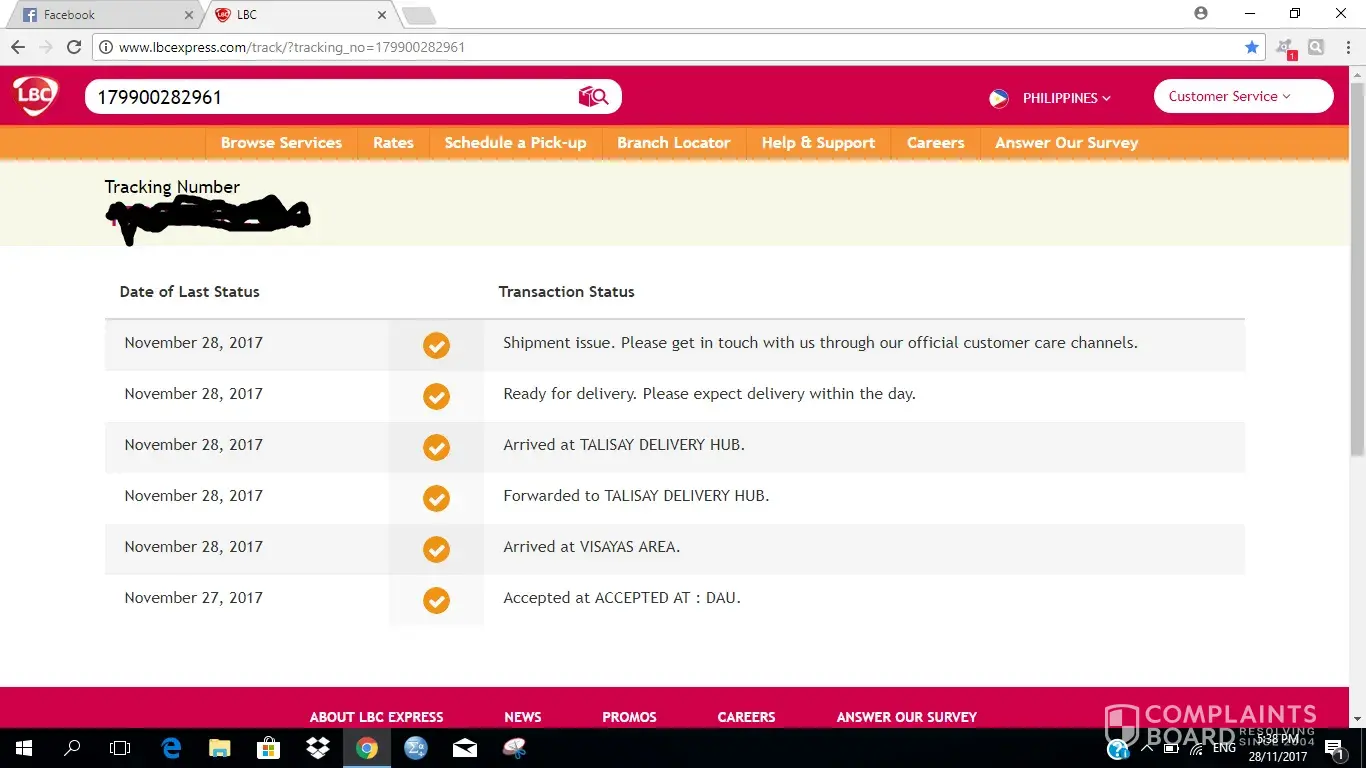Launch Microsoft Edge from the taskbar

171,748
